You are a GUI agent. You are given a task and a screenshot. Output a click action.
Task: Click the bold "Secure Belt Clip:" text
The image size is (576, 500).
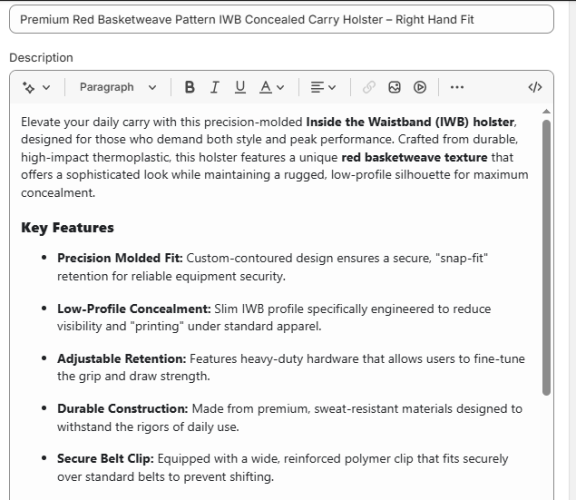105,459
